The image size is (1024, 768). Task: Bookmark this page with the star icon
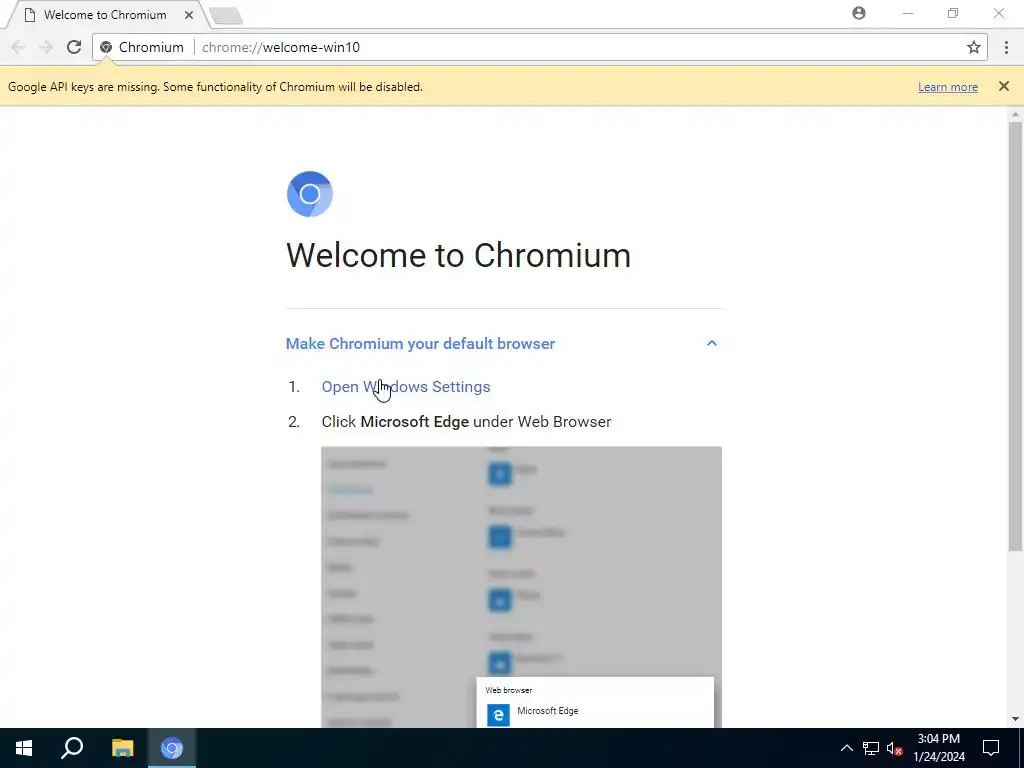coord(974,47)
